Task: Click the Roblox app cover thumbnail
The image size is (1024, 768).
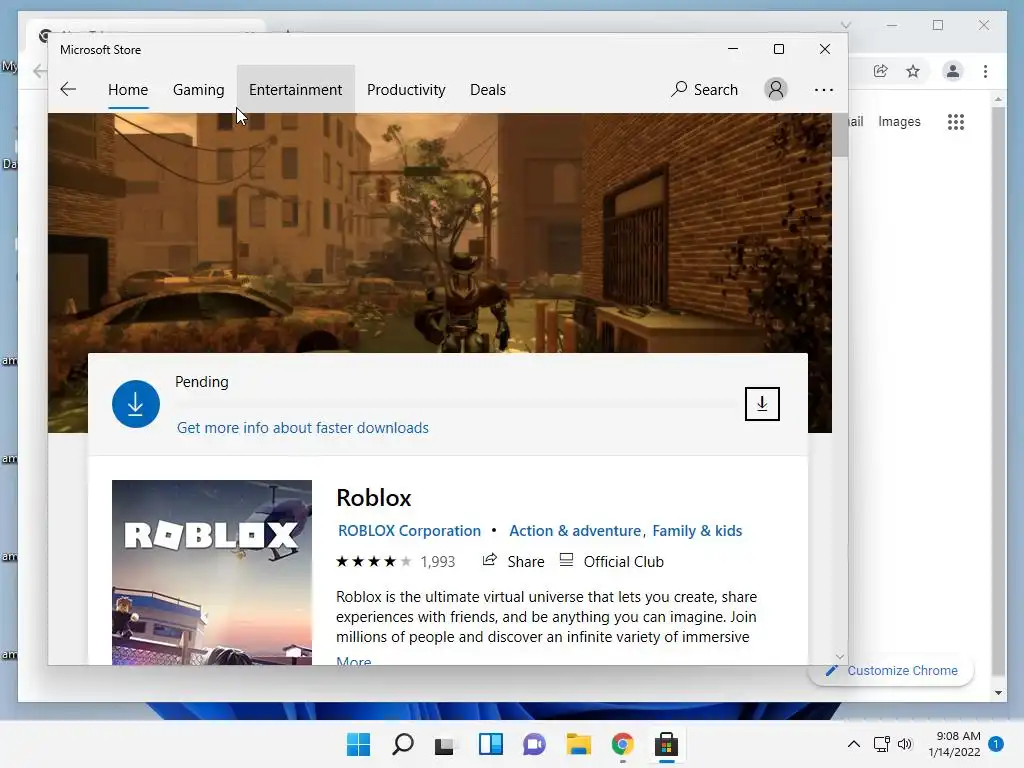Action: 212,573
